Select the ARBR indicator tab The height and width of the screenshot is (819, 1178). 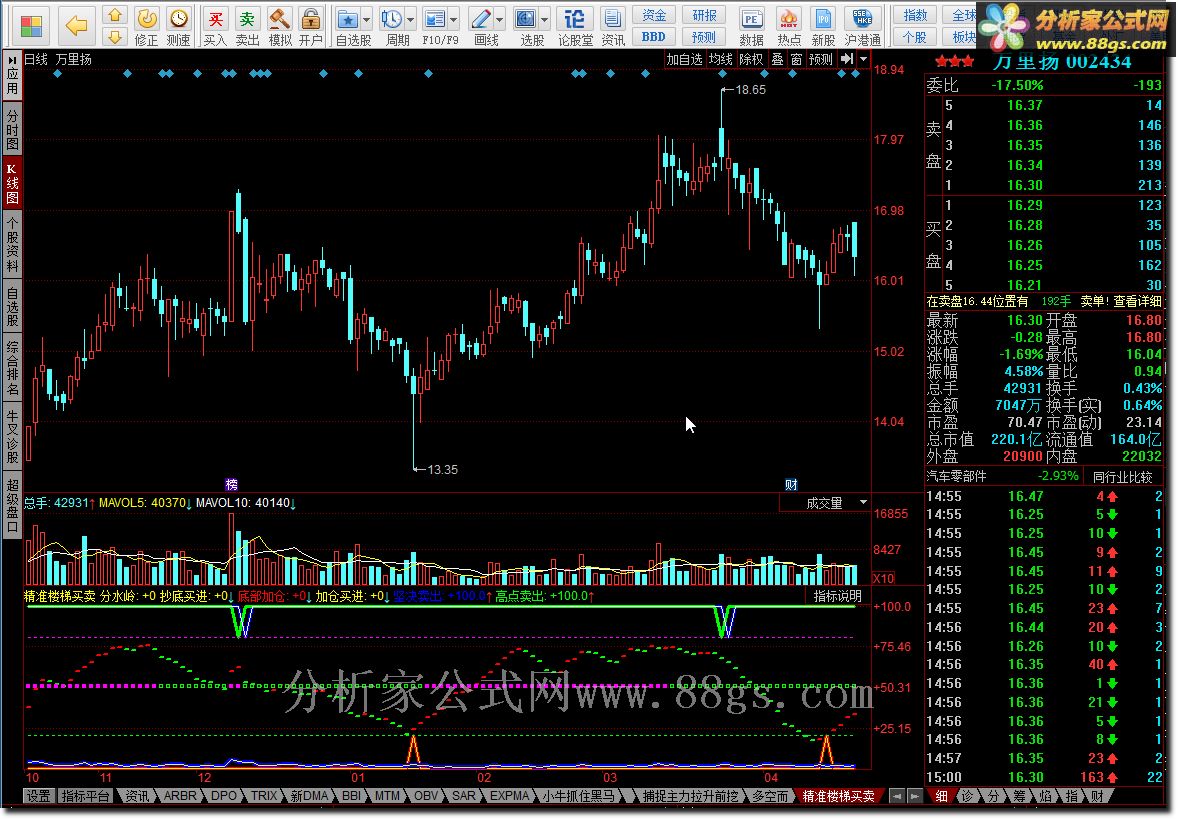[x=180, y=796]
